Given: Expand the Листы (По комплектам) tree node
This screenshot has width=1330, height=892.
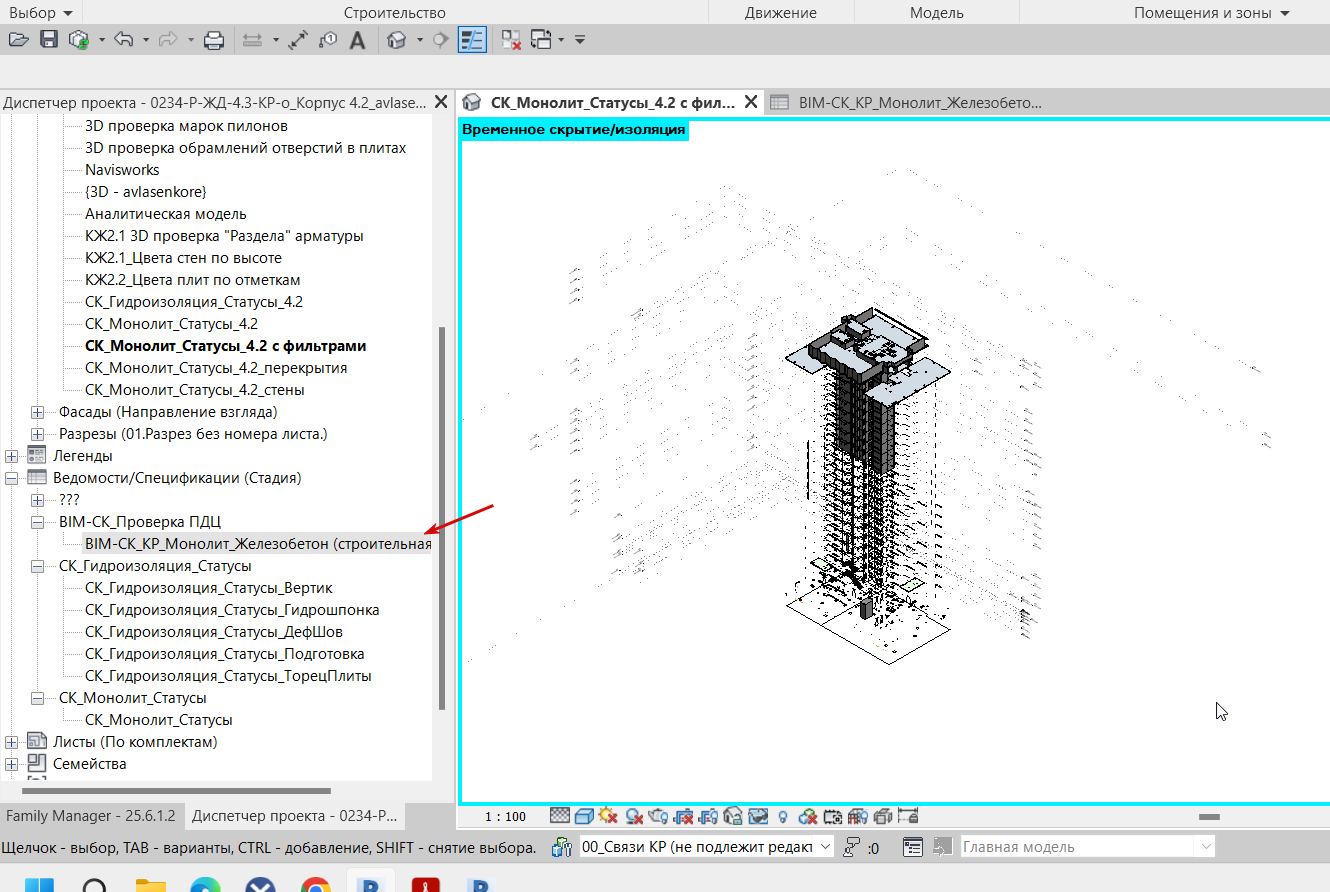Looking at the screenshot, I should (12, 742).
